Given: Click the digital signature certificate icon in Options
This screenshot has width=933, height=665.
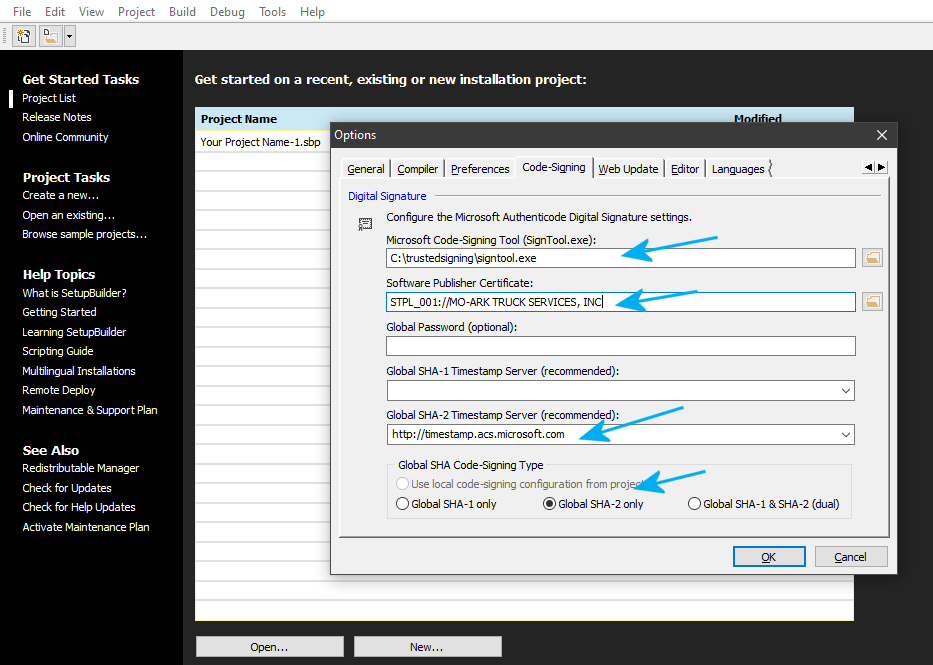Looking at the screenshot, I should click(365, 224).
